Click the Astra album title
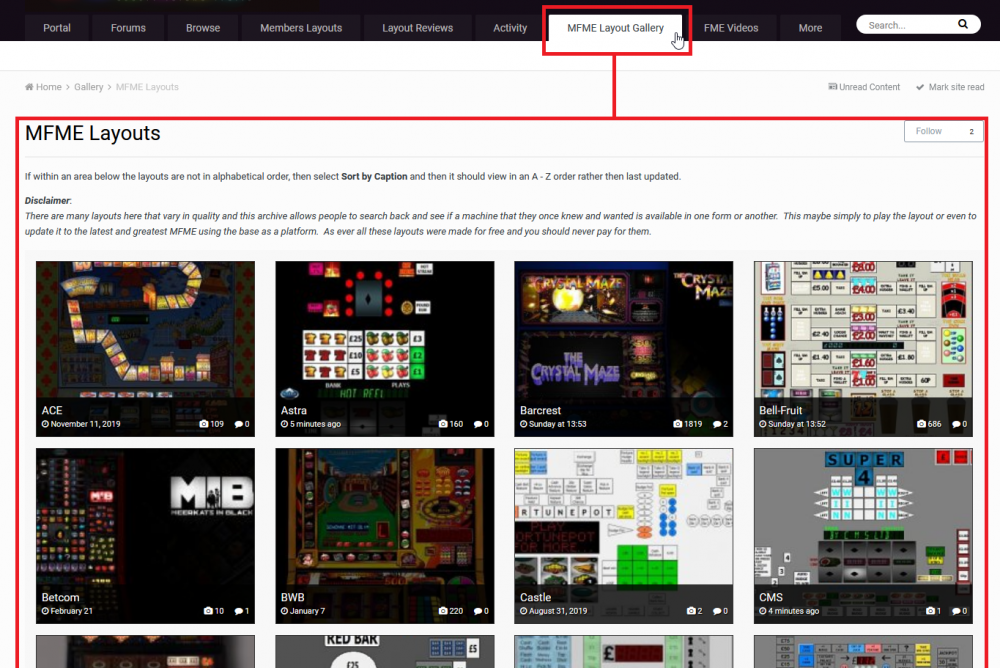Viewport: 1000px width, 668px height. click(293, 410)
